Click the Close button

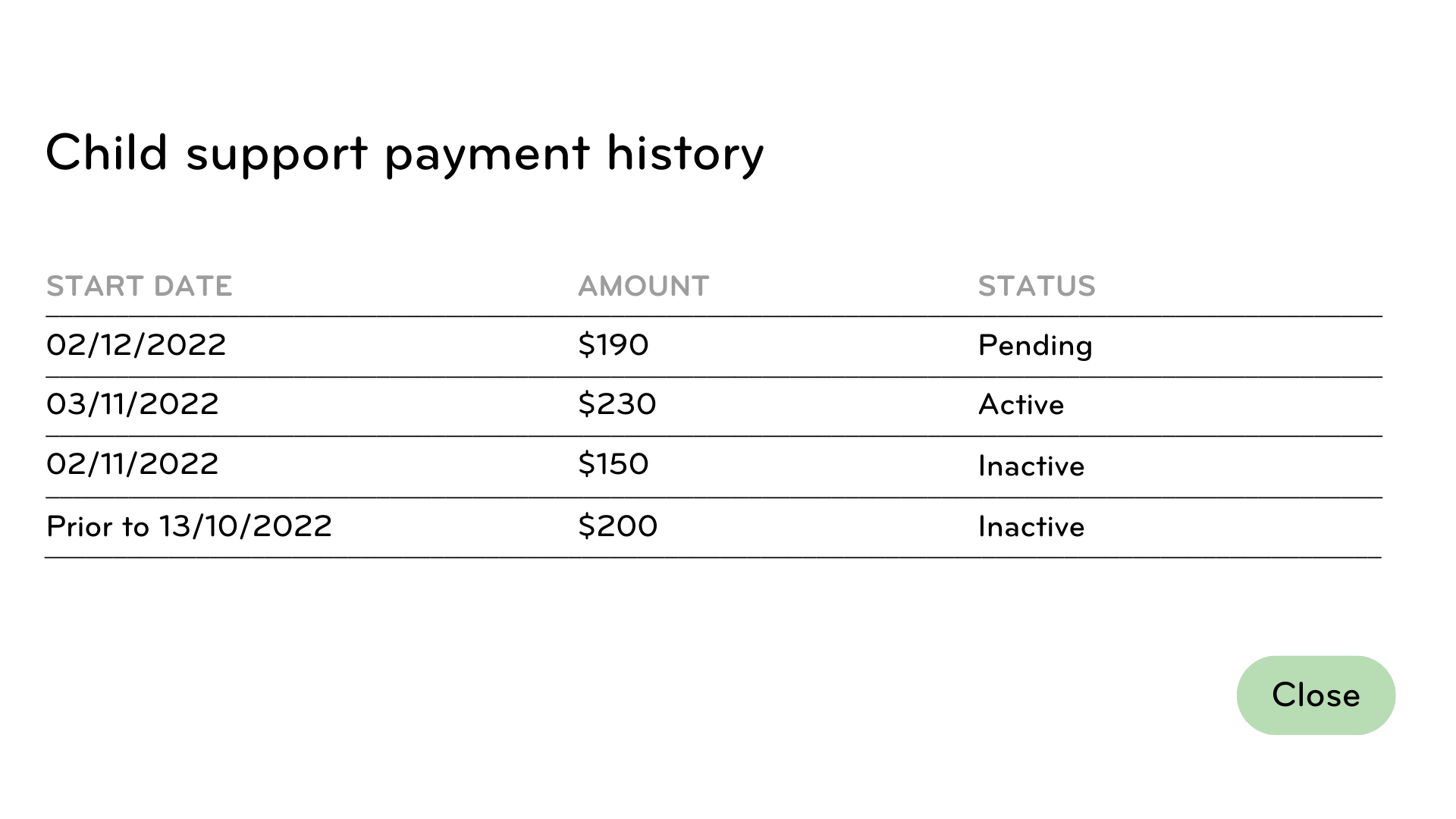click(x=1316, y=695)
